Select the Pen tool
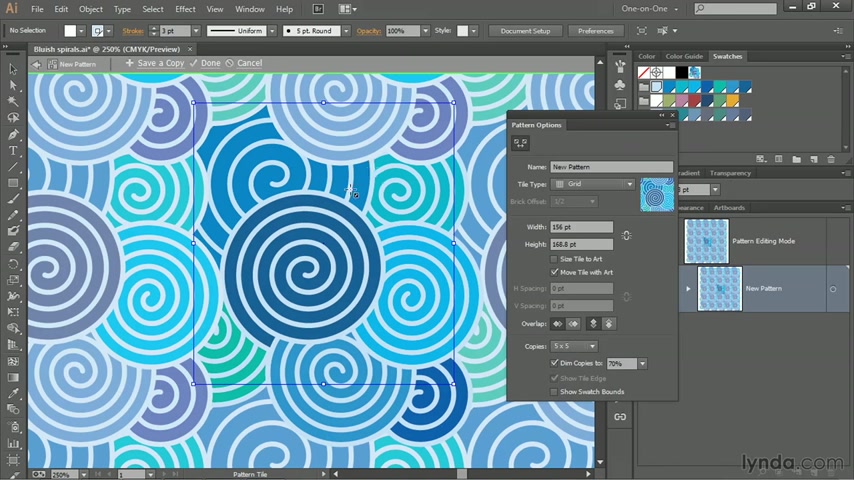The height and width of the screenshot is (480, 854). point(13,135)
